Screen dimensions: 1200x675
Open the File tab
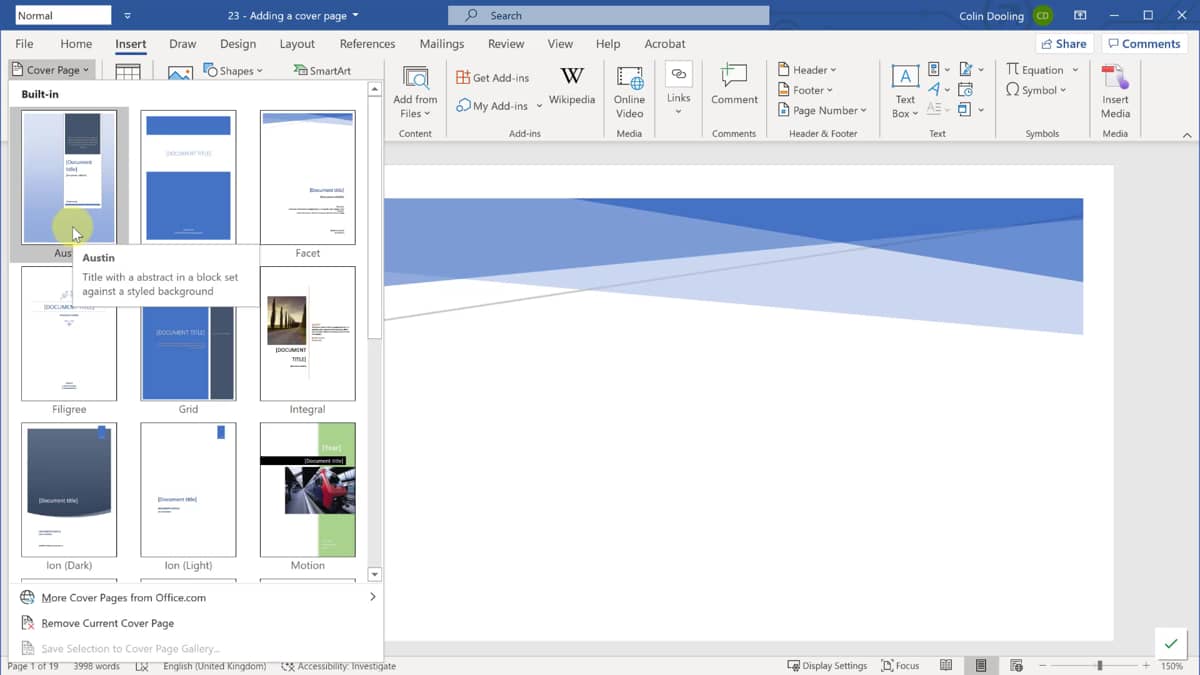pyautogui.click(x=24, y=44)
